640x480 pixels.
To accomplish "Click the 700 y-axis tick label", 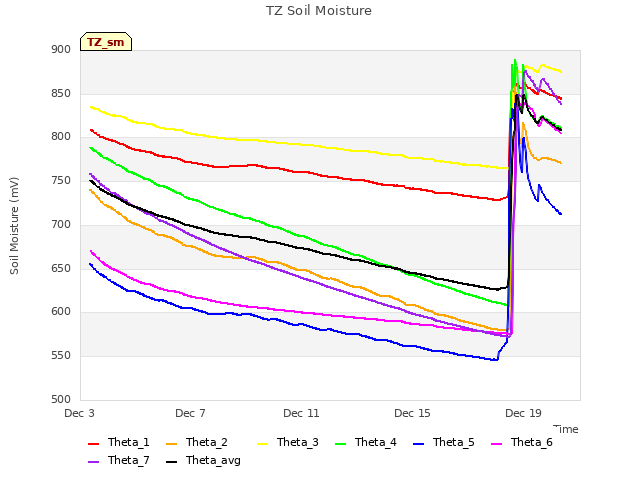I will click(x=61, y=224).
